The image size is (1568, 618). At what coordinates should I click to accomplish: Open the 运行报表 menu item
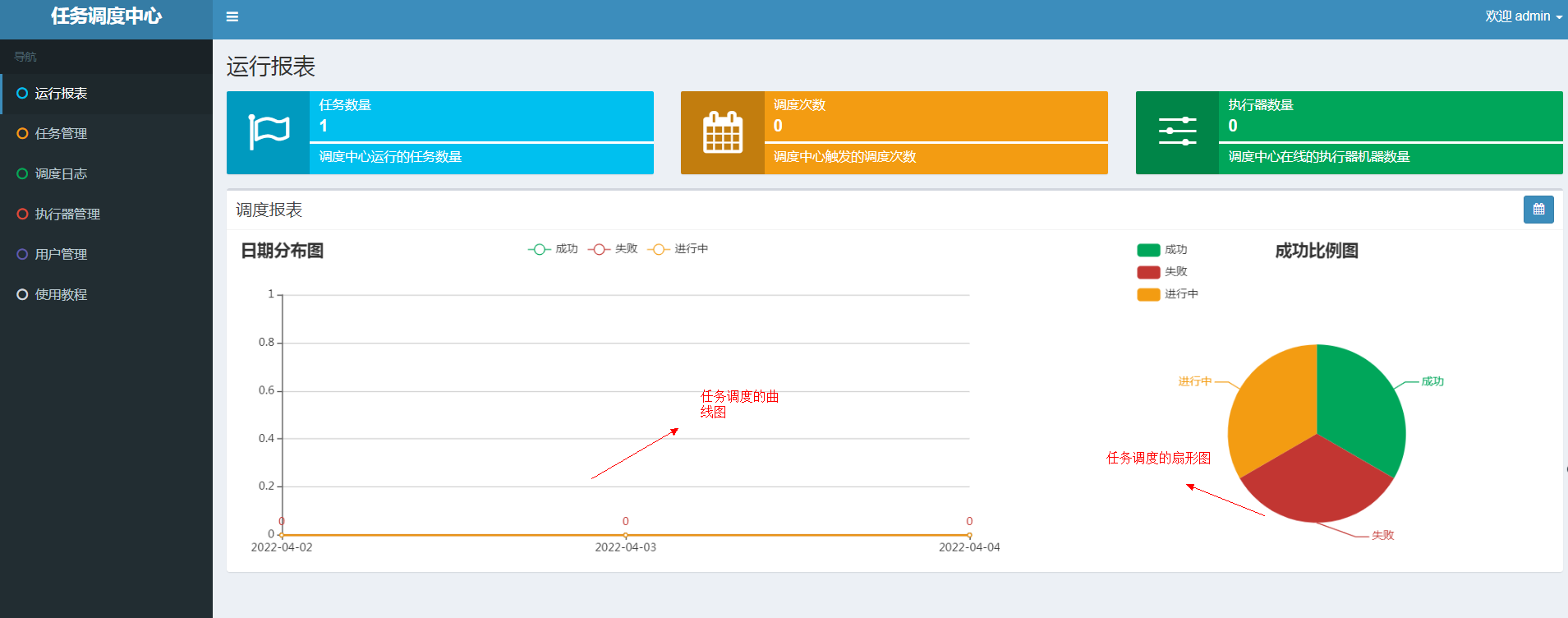click(106, 94)
